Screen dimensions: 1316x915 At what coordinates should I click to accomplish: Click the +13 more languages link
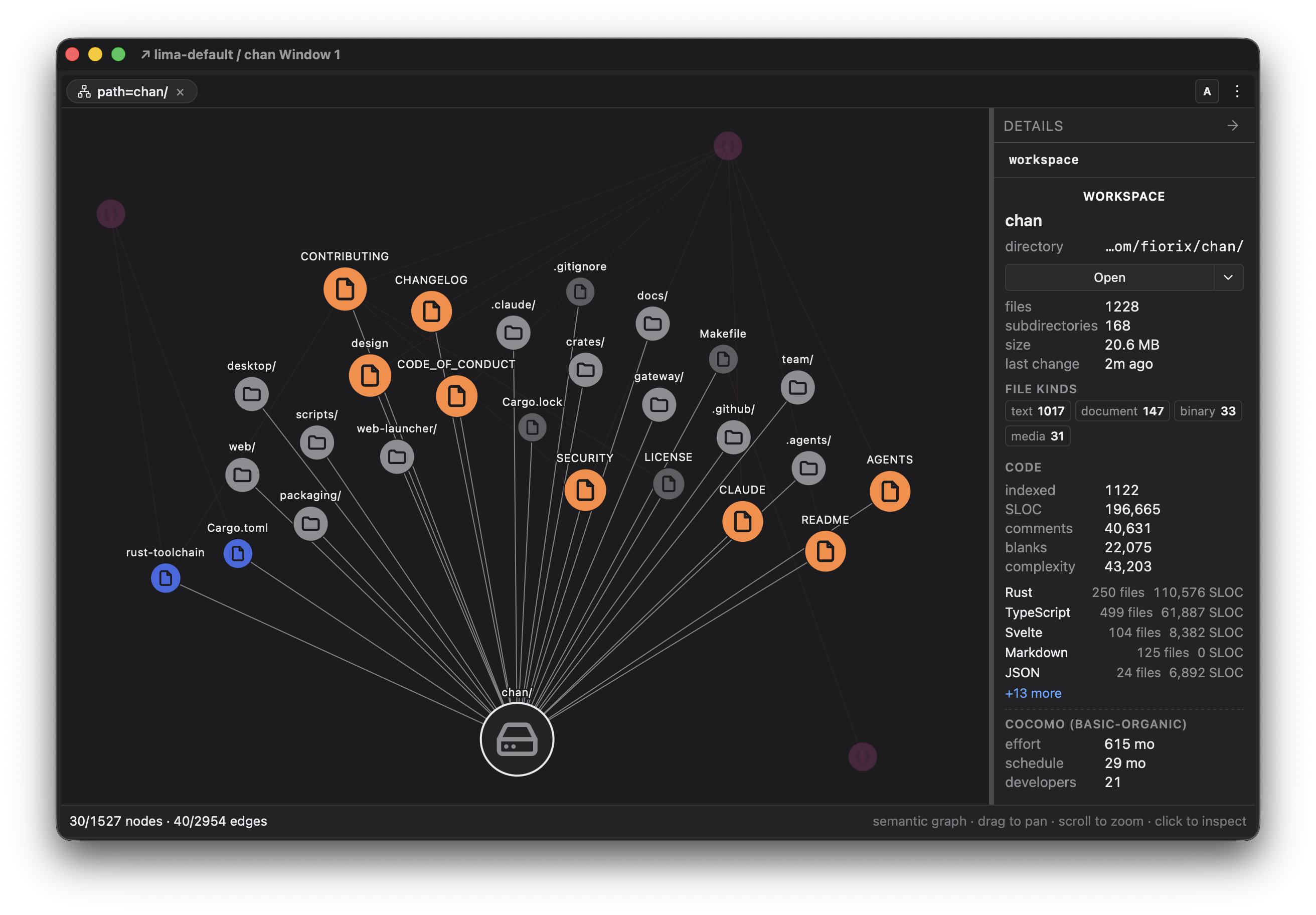1033,693
